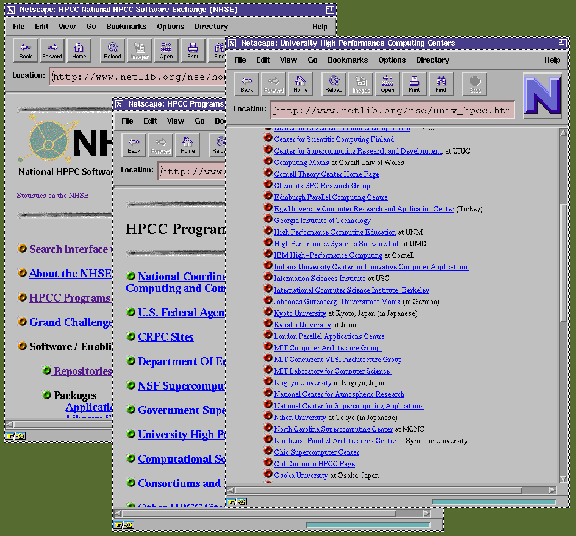Follow the Search Interface link in the NHSE window

click(x=69, y=249)
